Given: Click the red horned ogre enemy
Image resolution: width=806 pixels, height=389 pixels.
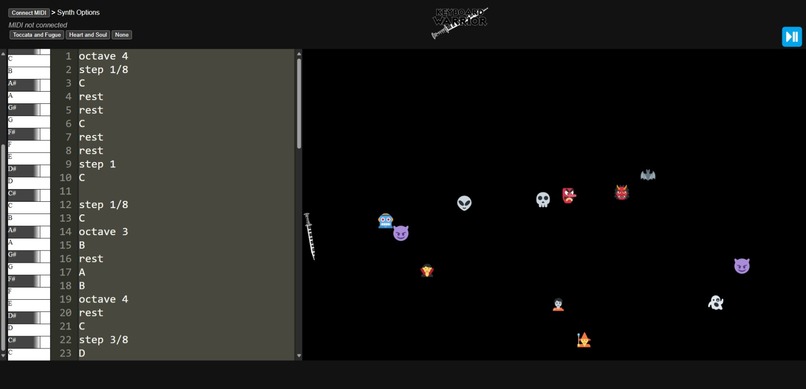Looking at the screenshot, I should pyautogui.click(x=621, y=193).
